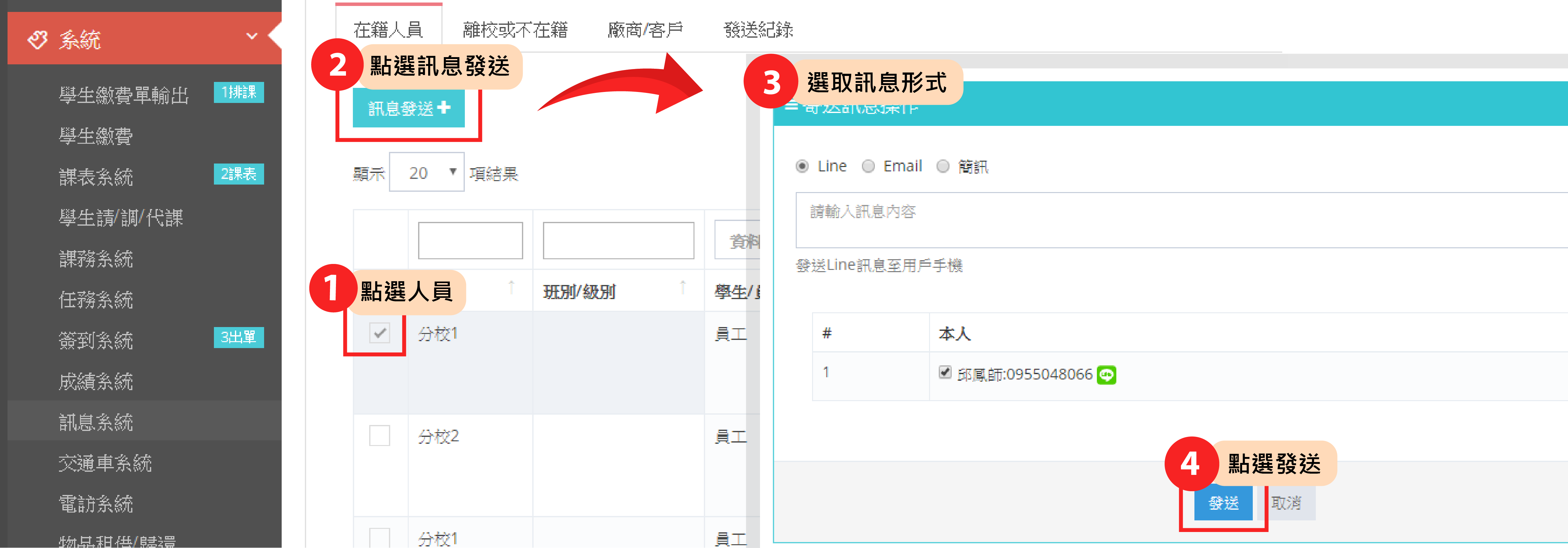Screen dimensions: 1568x548
Task: Choose the 簡訊 radio option
Action: pos(943,166)
